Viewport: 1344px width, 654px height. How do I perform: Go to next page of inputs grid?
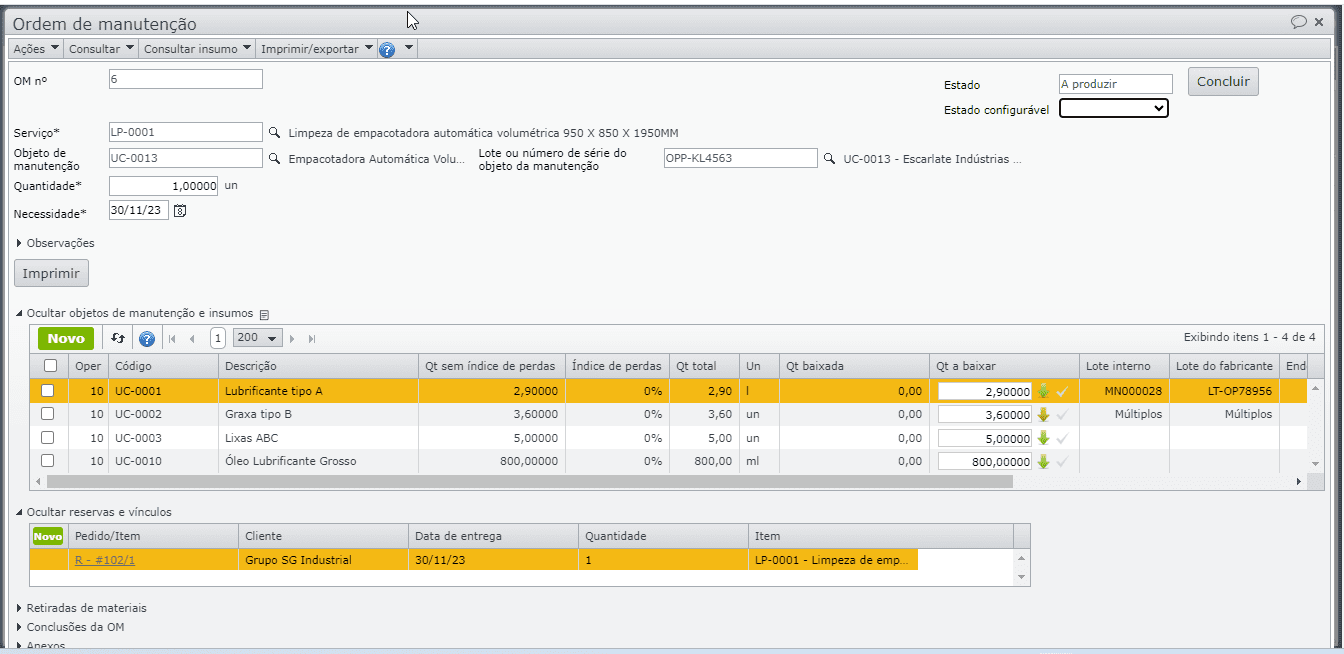pyautogui.click(x=294, y=339)
